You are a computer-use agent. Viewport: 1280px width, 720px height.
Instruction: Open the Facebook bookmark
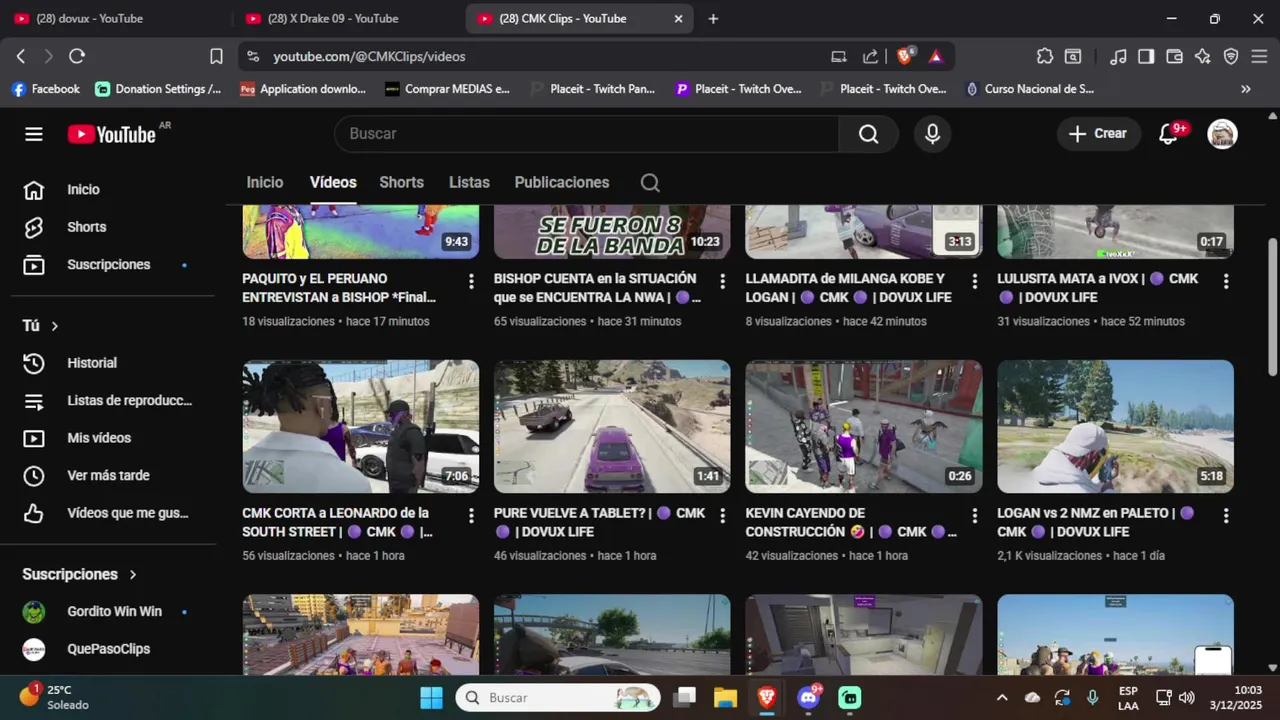pos(46,89)
